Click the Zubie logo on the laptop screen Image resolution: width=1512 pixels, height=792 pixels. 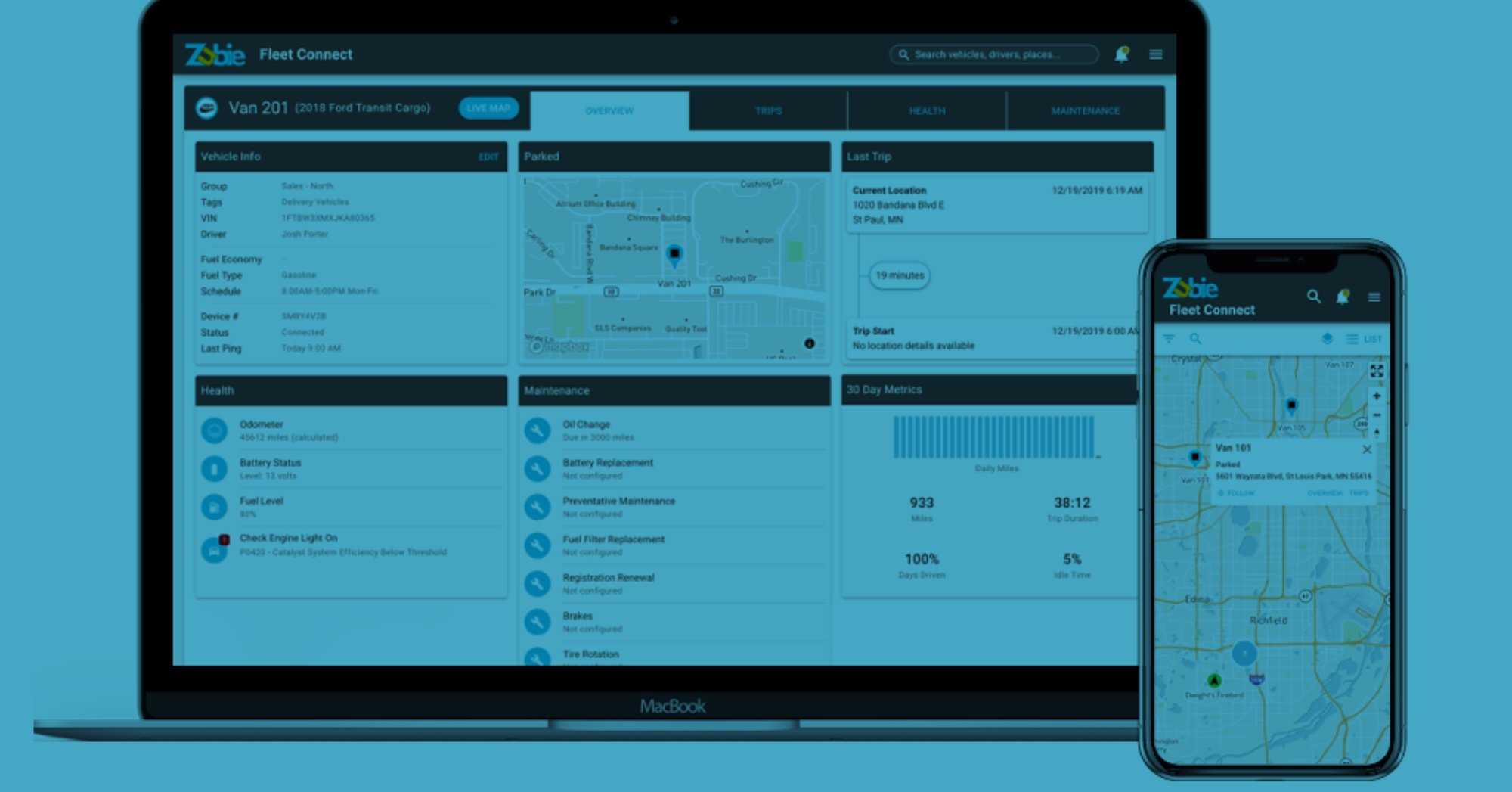215,54
